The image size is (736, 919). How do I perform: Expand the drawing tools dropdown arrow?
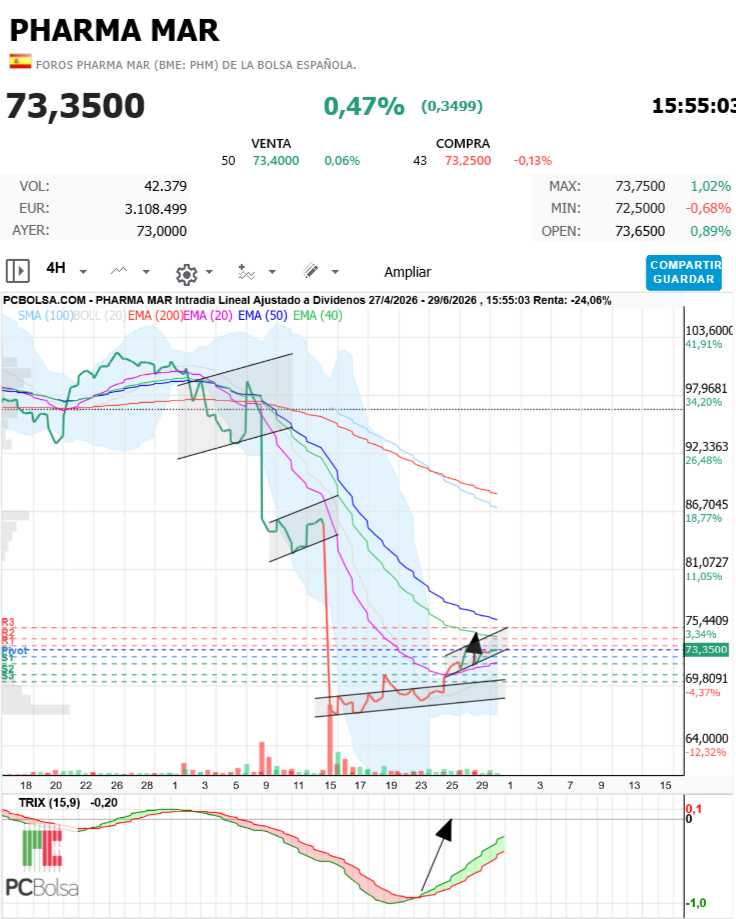point(335,272)
